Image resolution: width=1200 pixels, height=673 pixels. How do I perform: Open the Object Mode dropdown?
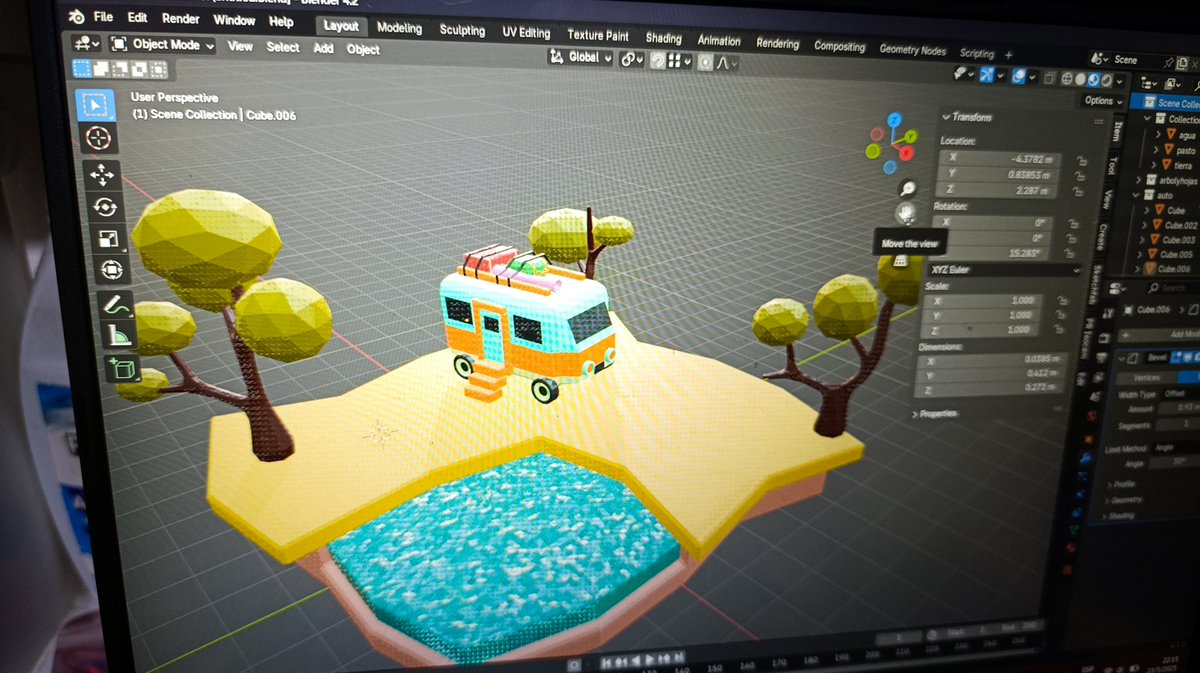pyautogui.click(x=162, y=44)
